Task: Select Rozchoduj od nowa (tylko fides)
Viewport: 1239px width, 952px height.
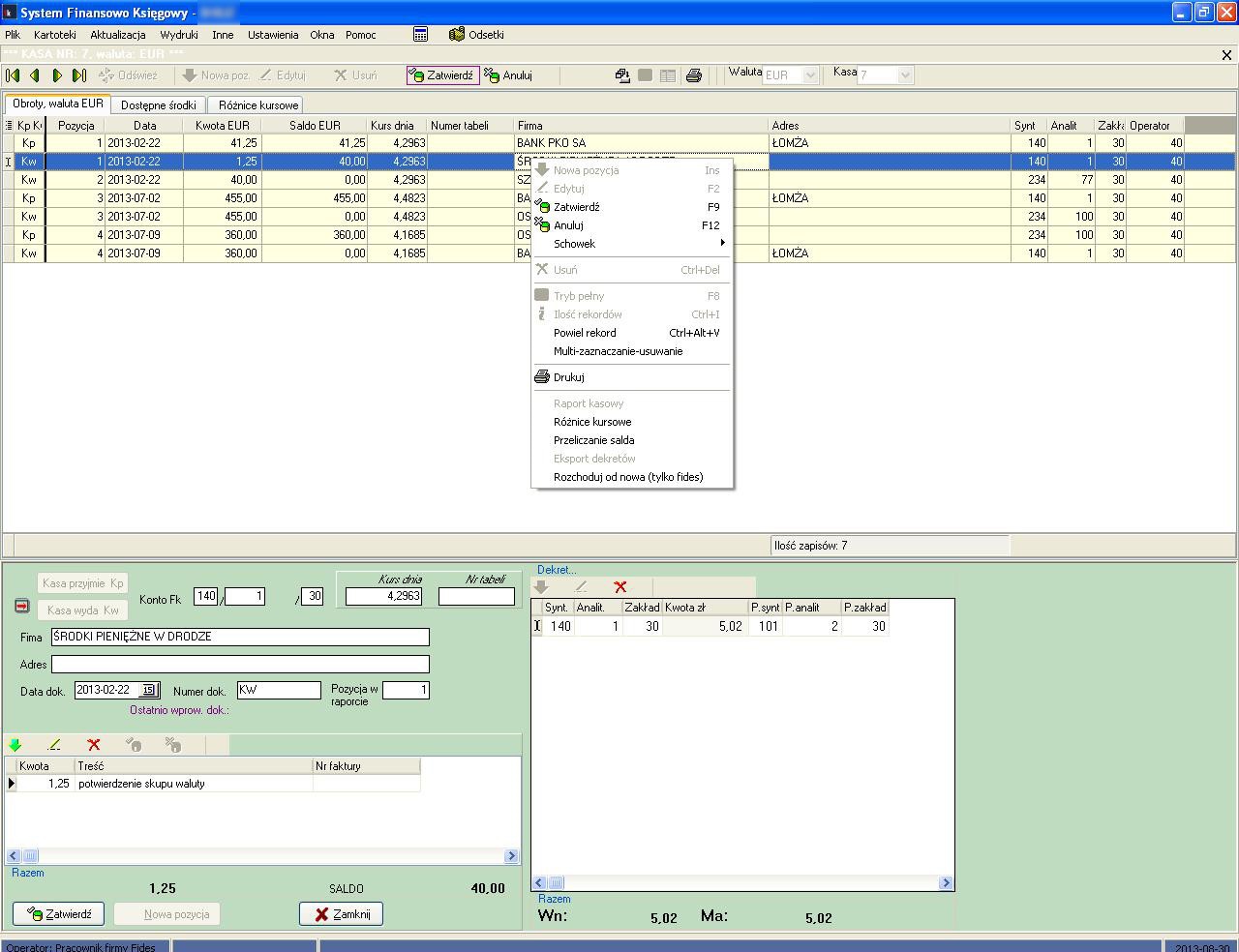Action: point(632,477)
